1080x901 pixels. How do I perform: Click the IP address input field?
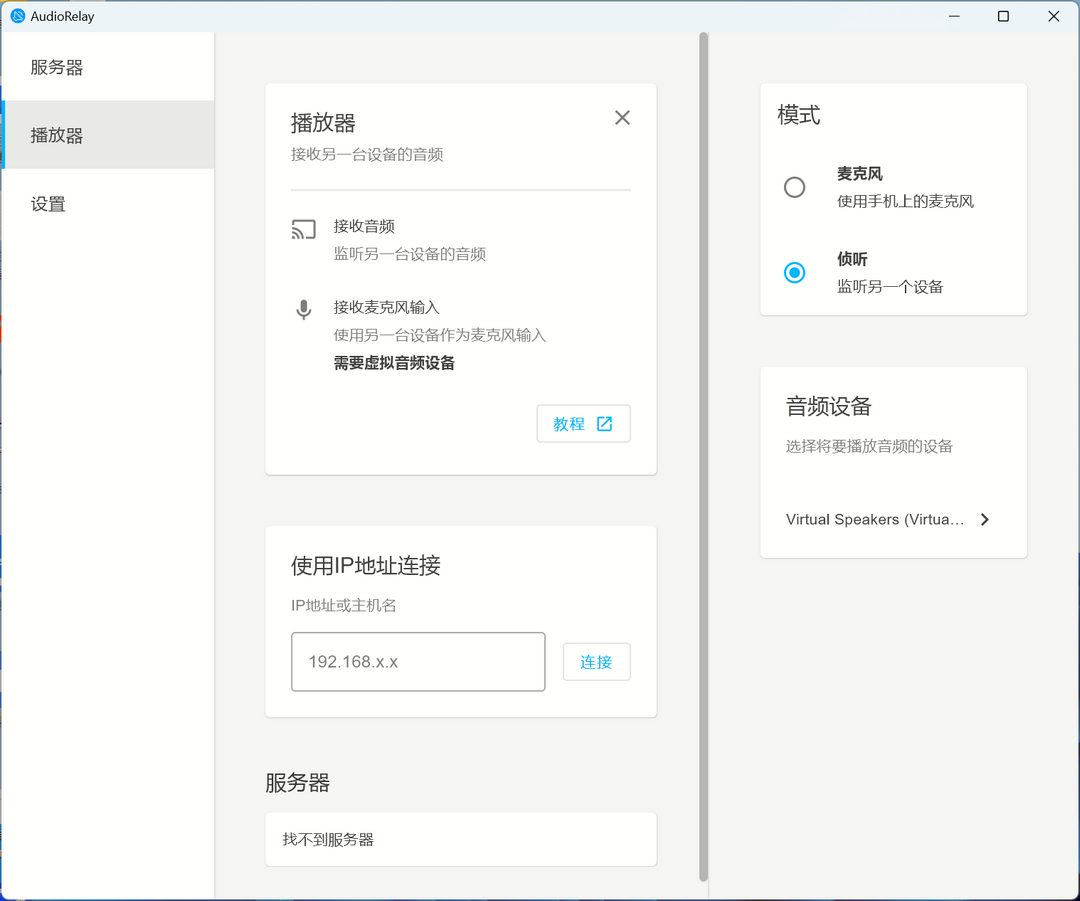(x=418, y=661)
